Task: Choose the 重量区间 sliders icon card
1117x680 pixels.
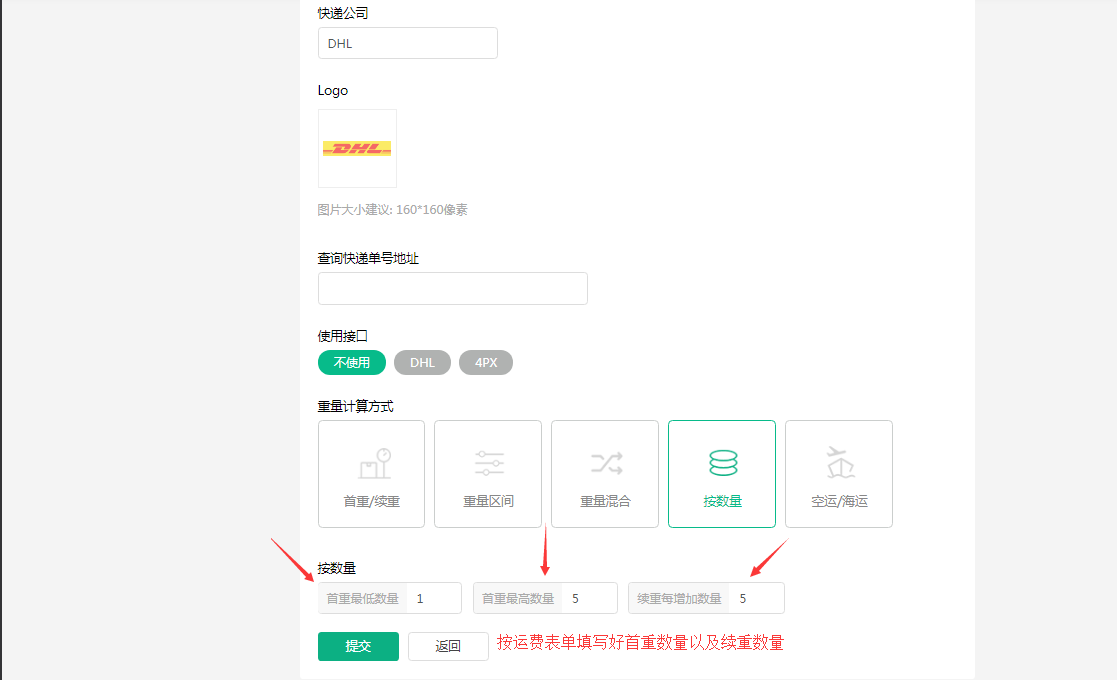Action: pos(488,474)
